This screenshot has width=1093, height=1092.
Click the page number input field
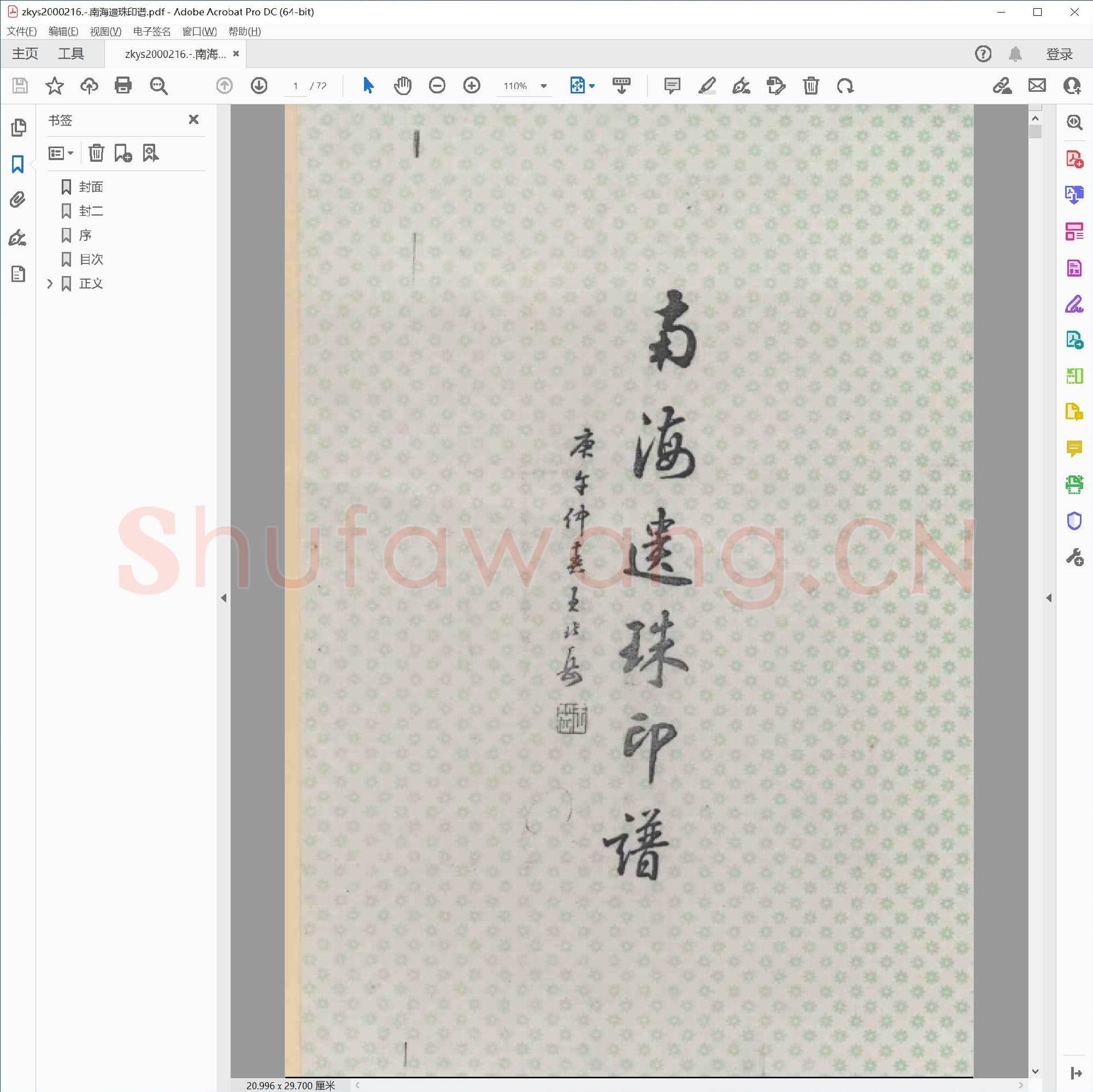click(x=295, y=86)
